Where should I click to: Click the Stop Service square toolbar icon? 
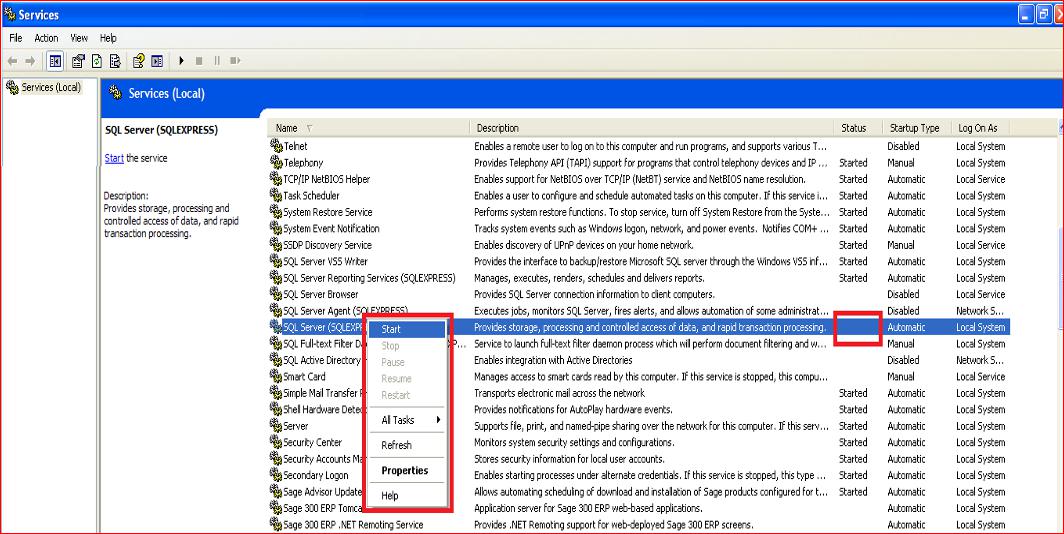tap(199, 61)
